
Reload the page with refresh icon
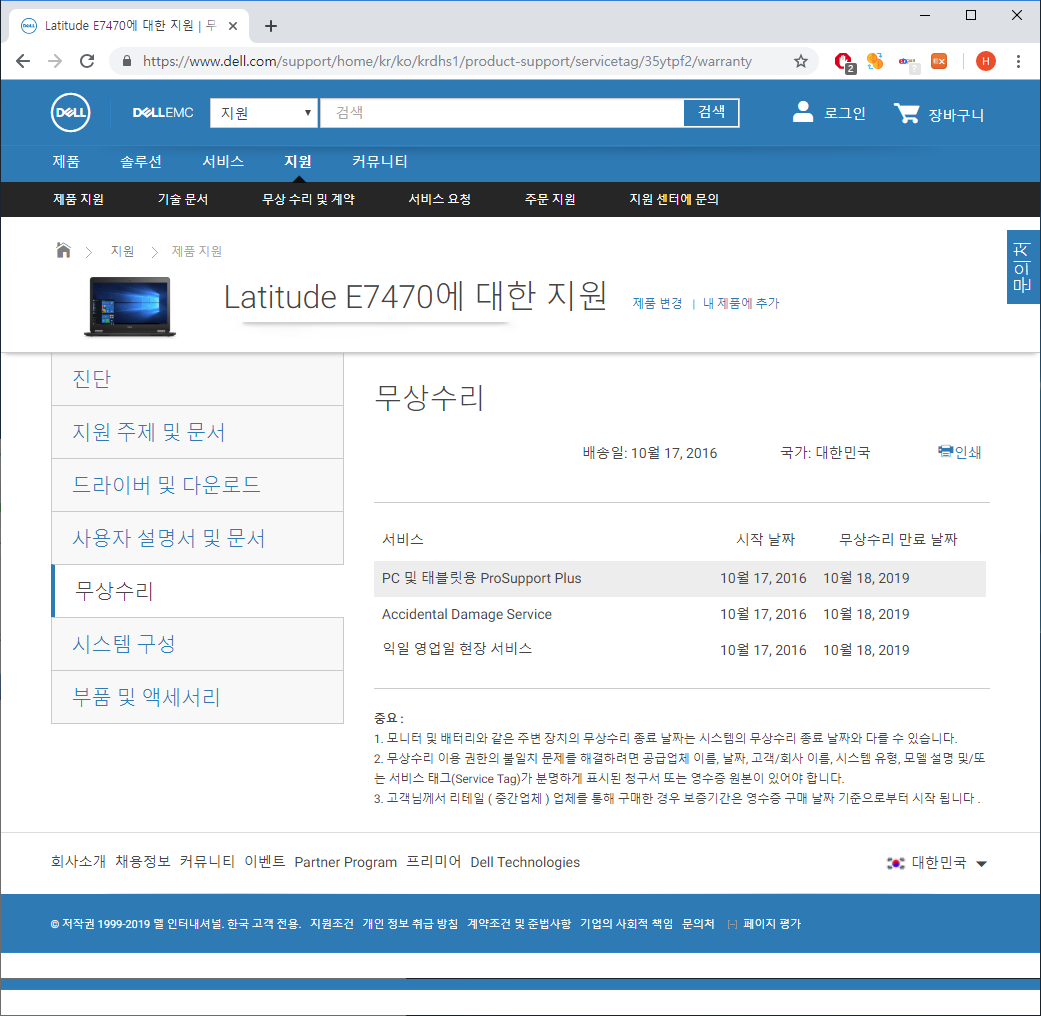(x=87, y=61)
